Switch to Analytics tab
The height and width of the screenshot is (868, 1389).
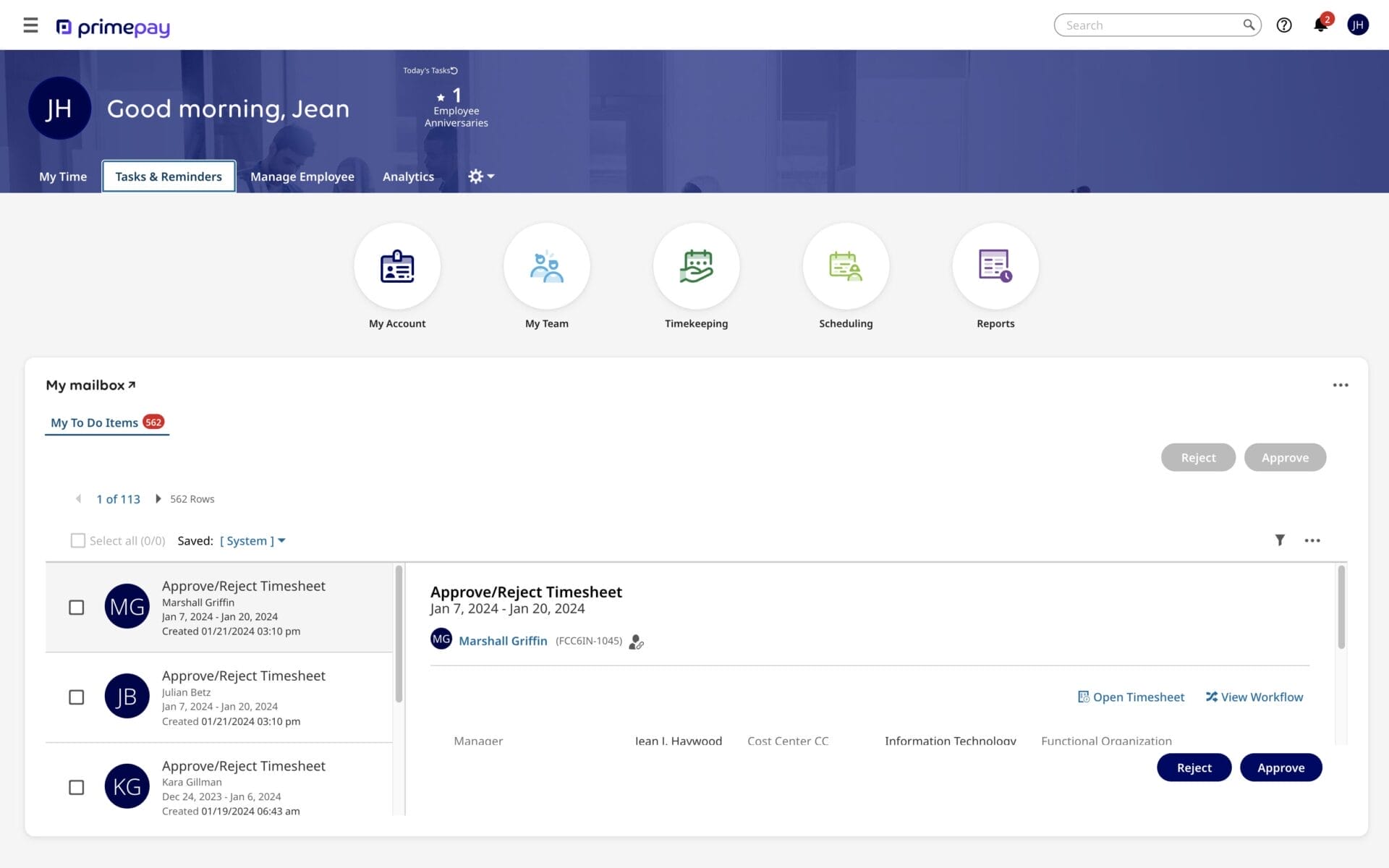(408, 176)
